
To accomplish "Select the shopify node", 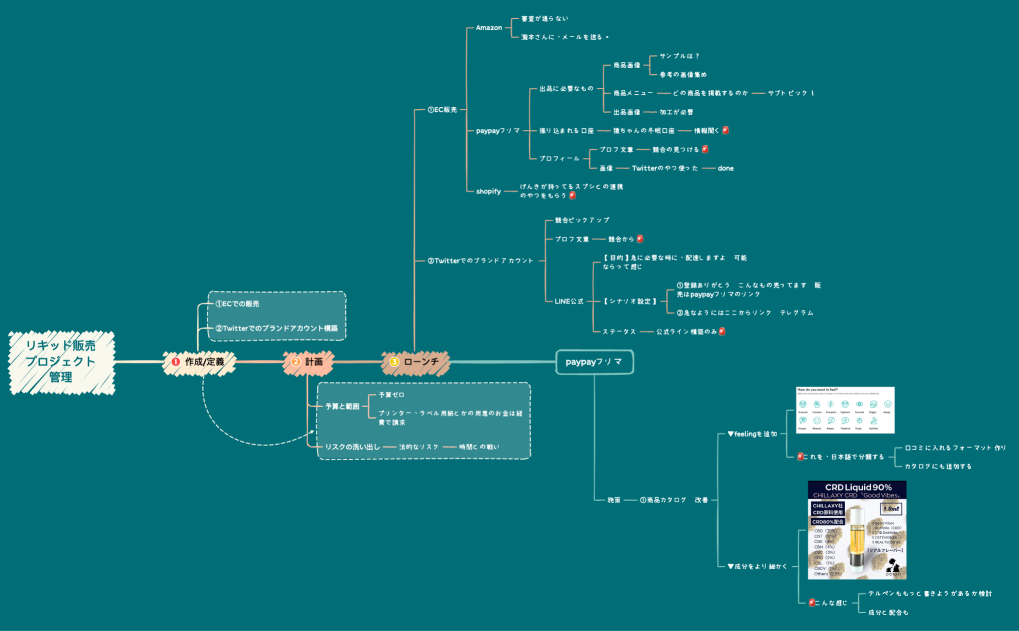I will (x=489, y=190).
